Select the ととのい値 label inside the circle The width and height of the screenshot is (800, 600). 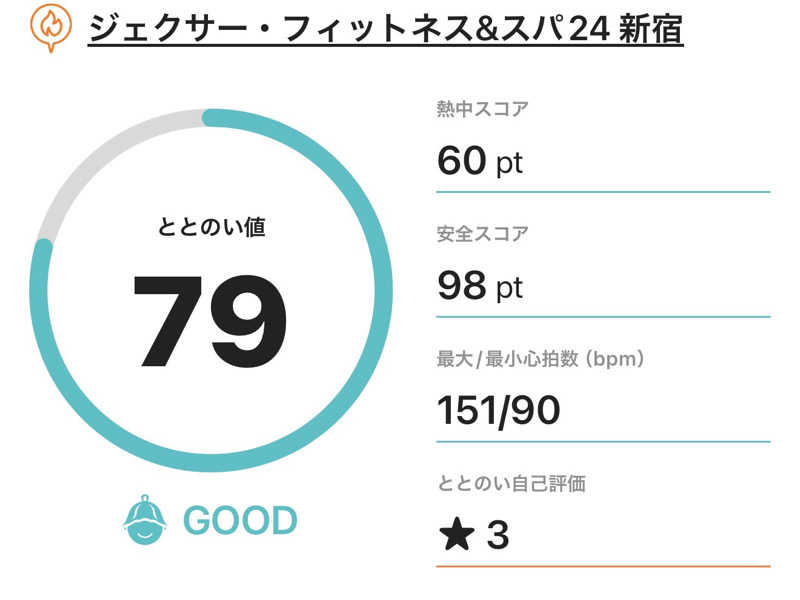point(211,227)
